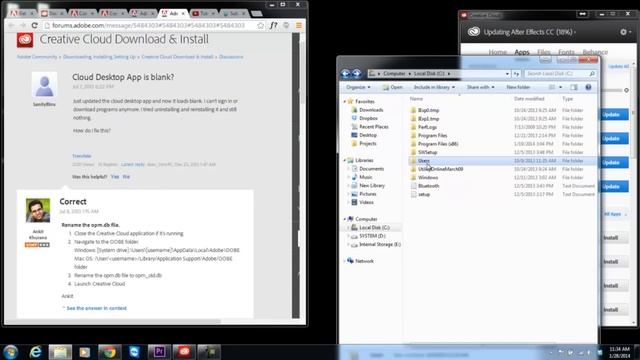Image resolution: width=640 pixels, height=360 pixels.
Task: Select the Windows folder in the file list
Action: point(428,178)
